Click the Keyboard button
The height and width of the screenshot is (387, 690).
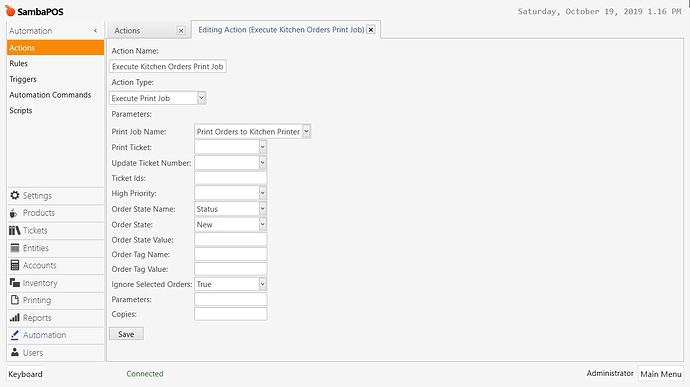coord(26,374)
